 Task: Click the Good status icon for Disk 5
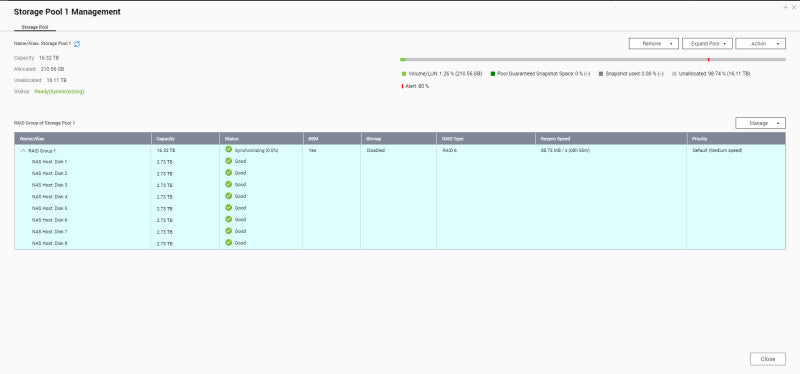pos(229,208)
